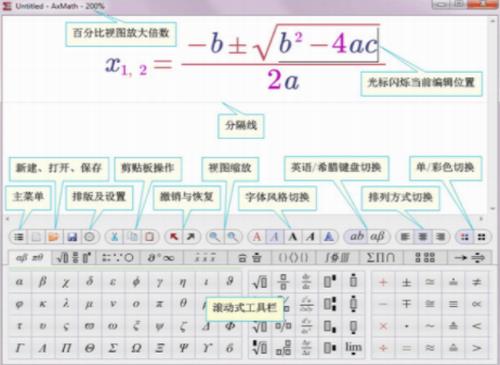The image size is (500, 365).
Task: Cut selection with the scissors icon
Action: point(115,237)
